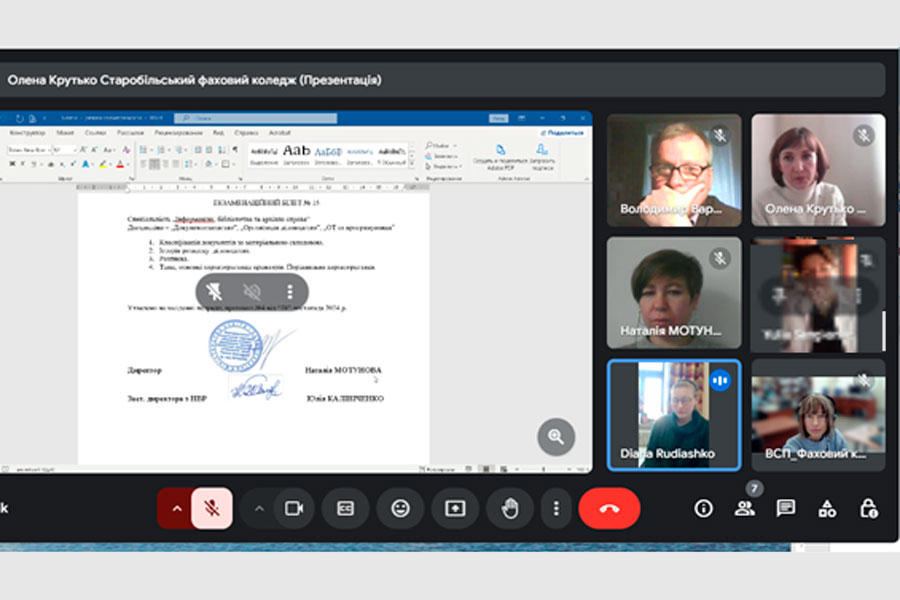Turn on closed captions (CC)
Image resolution: width=900 pixels, height=600 pixels.
(x=345, y=508)
